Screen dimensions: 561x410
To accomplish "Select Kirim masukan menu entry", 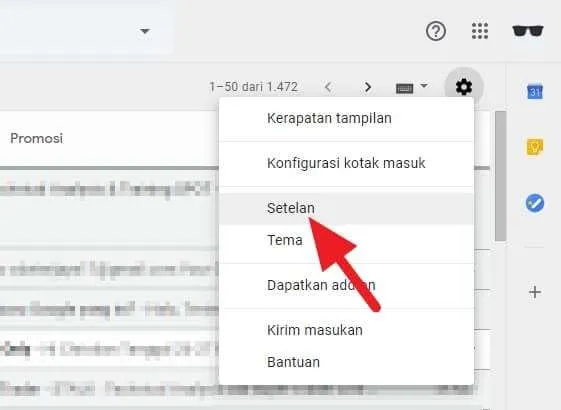I will click(x=346, y=330).
